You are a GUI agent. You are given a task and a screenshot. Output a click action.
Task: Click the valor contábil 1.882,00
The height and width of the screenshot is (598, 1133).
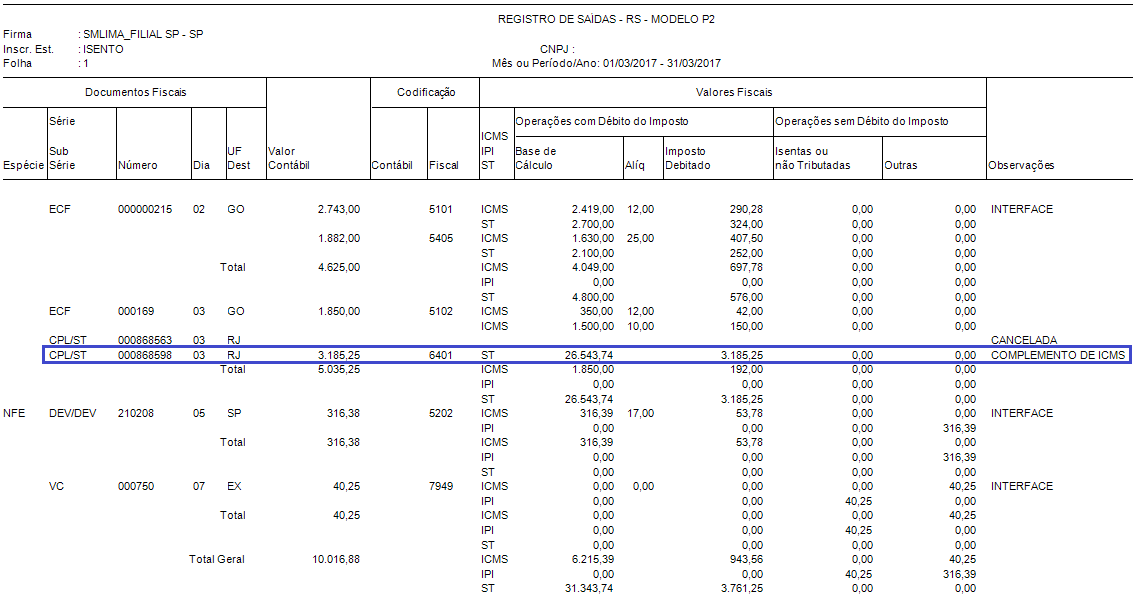click(339, 238)
